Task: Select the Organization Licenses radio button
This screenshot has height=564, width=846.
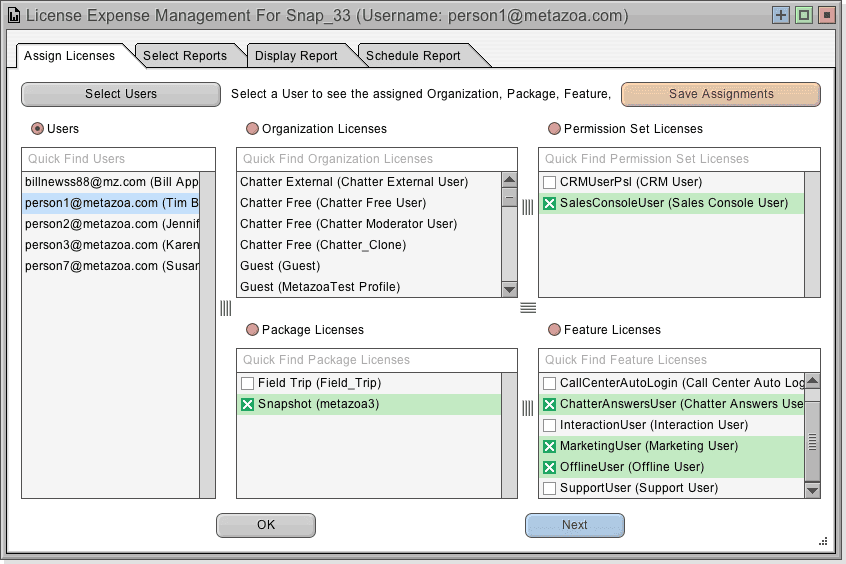Action: coord(252,128)
